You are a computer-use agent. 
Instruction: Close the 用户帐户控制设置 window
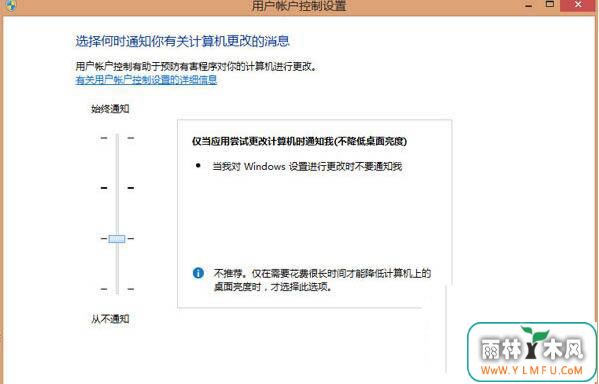(x=578, y=5)
